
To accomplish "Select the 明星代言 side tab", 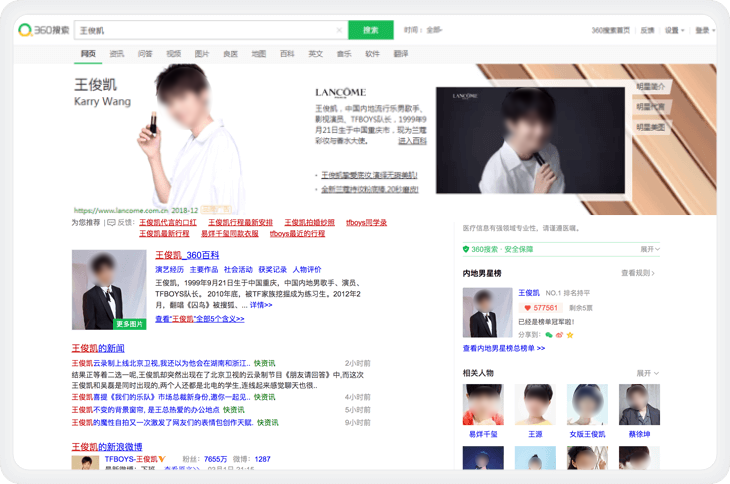I will pos(651,107).
